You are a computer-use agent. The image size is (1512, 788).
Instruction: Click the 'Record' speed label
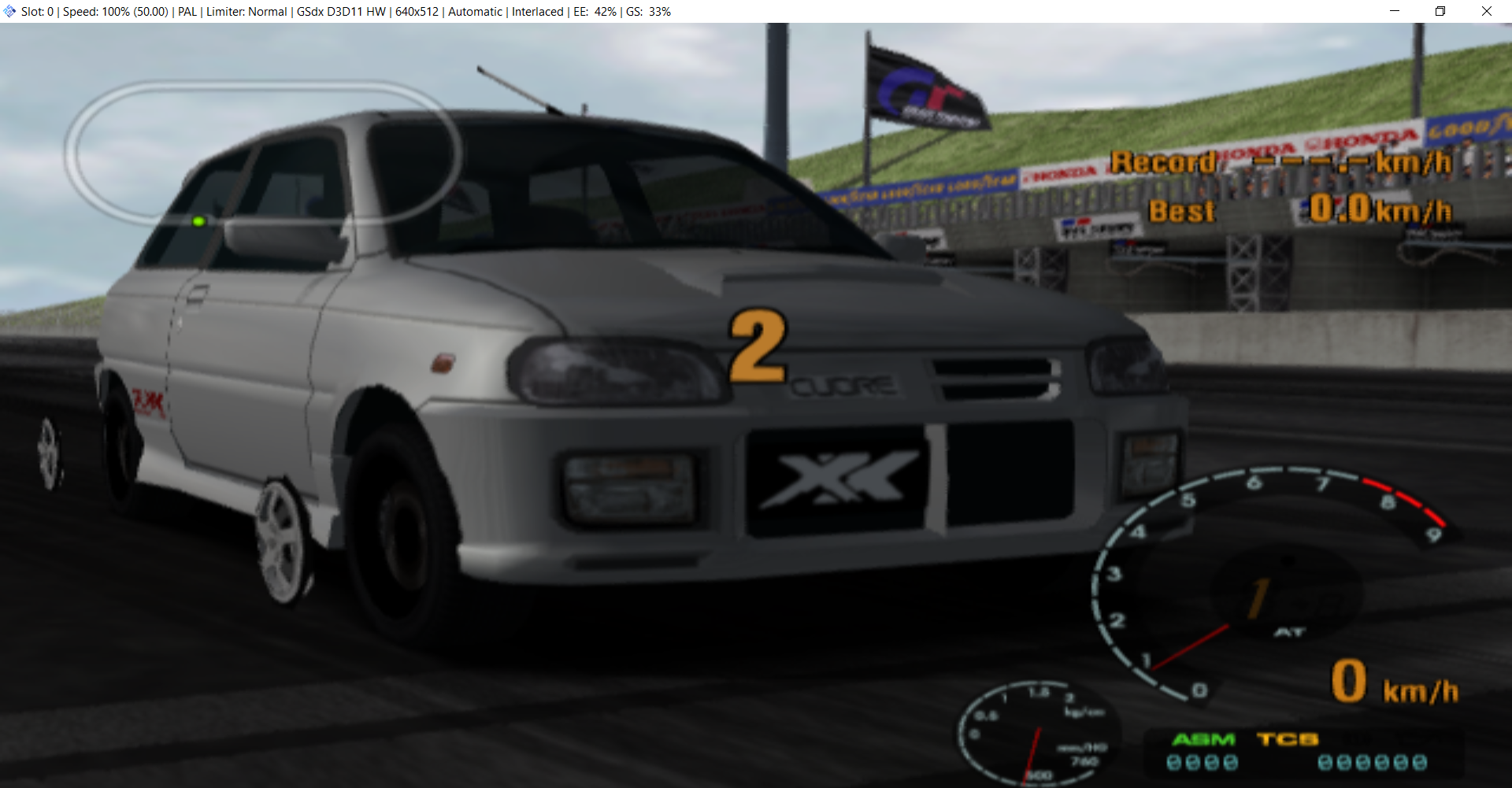pyautogui.click(x=1163, y=162)
